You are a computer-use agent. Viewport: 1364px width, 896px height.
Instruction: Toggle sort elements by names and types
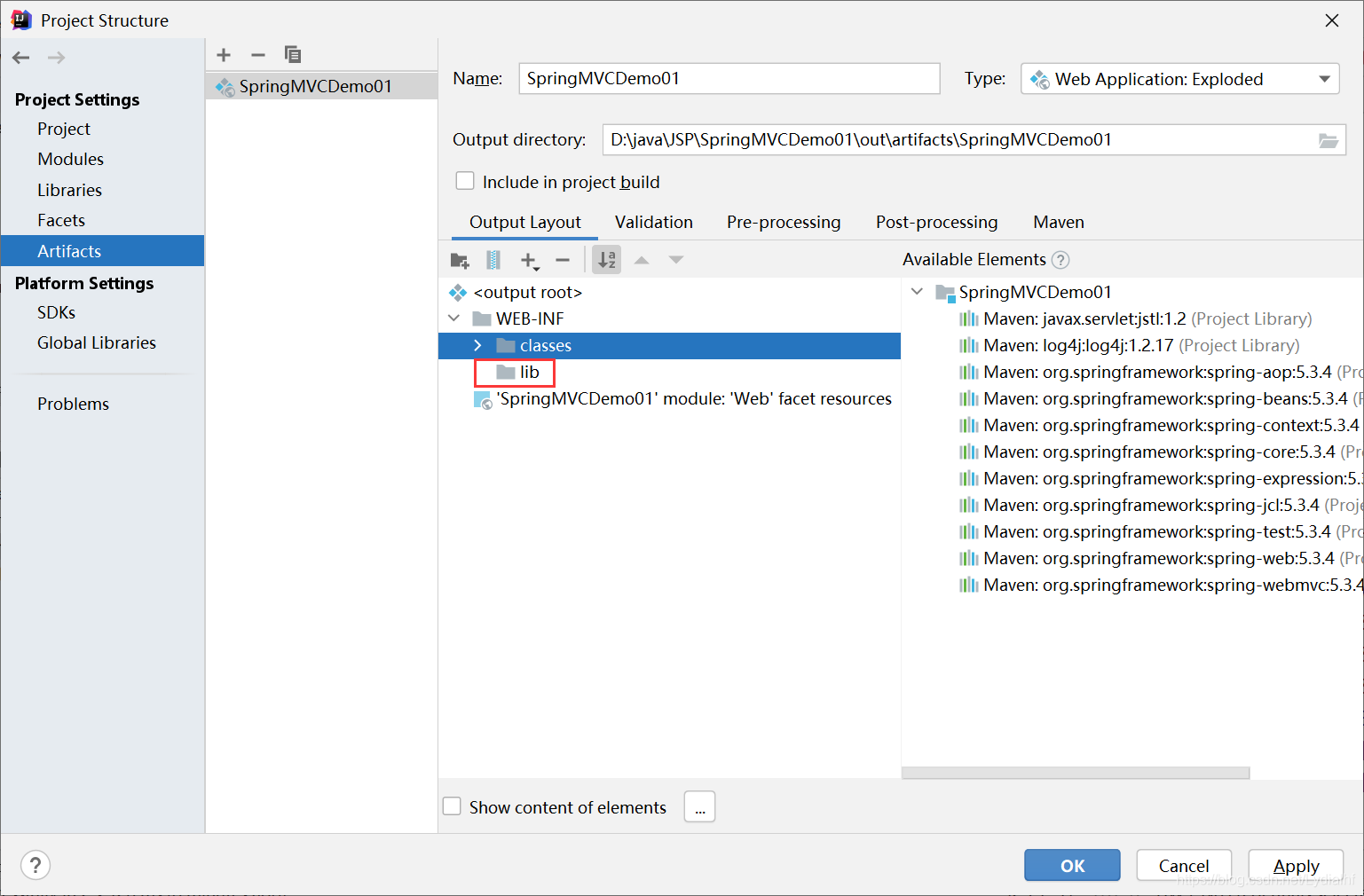[607, 260]
